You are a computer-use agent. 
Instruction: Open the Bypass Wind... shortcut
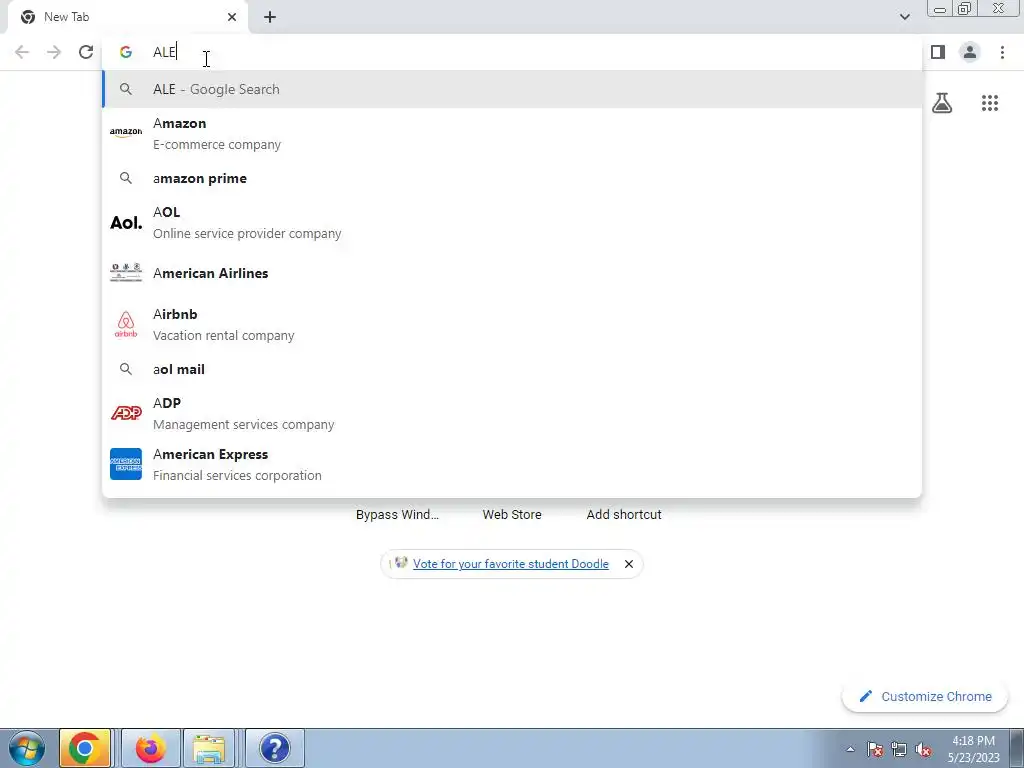397,515
